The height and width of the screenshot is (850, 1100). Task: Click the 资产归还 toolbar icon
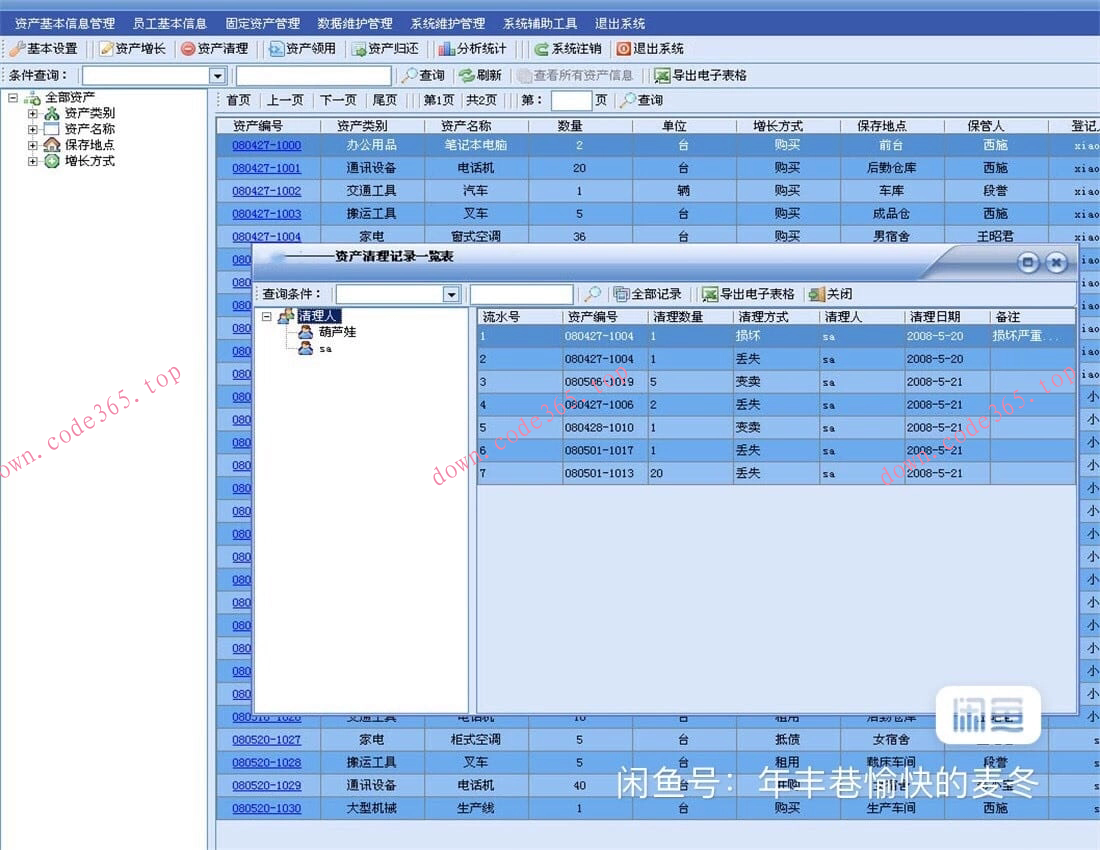tap(359, 48)
